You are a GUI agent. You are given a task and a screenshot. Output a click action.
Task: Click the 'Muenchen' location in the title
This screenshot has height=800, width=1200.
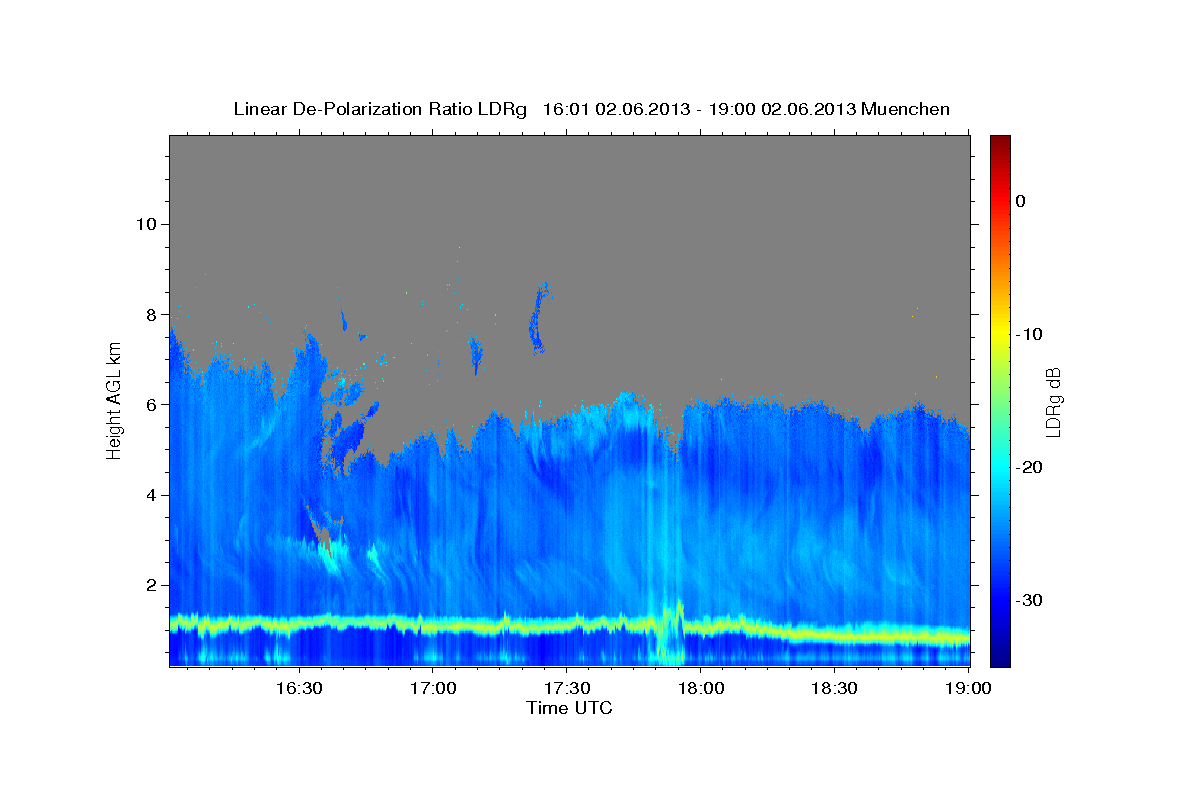click(x=906, y=109)
